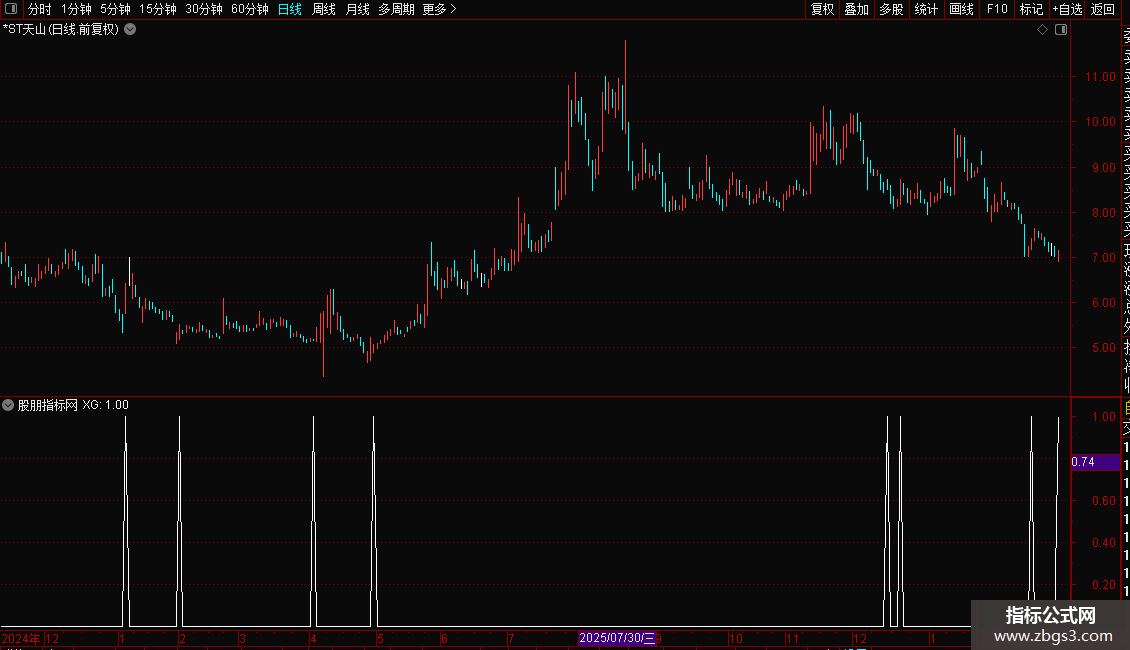
Task: Open the 画线 drawing tools
Action: (x=961, y=9)
